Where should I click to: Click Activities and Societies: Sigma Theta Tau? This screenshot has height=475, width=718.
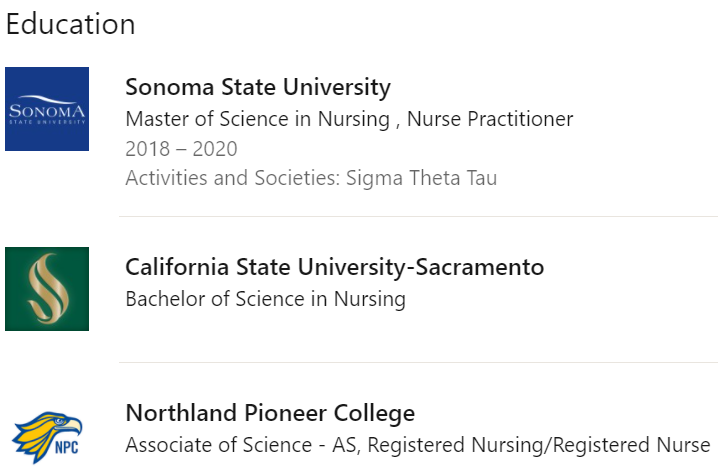tap(311, 178)
